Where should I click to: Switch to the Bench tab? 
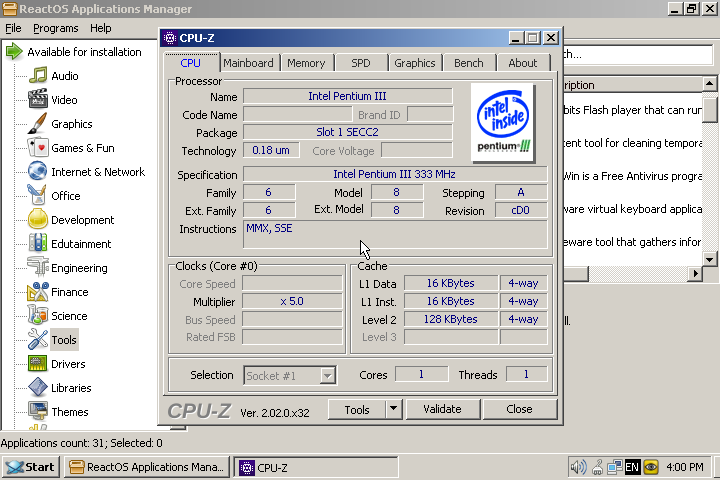tap(469, 63)
